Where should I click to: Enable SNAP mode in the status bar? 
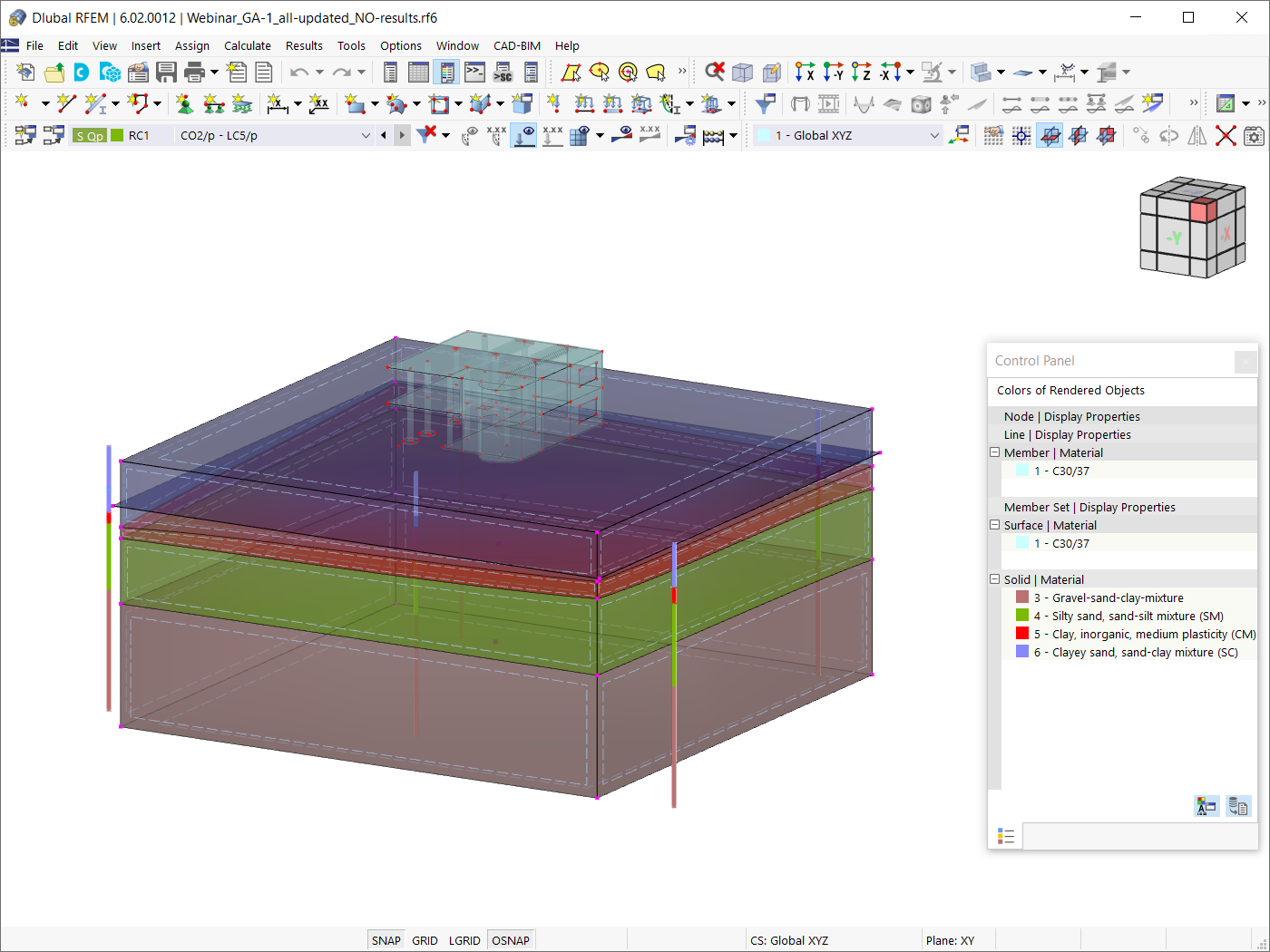386,940
